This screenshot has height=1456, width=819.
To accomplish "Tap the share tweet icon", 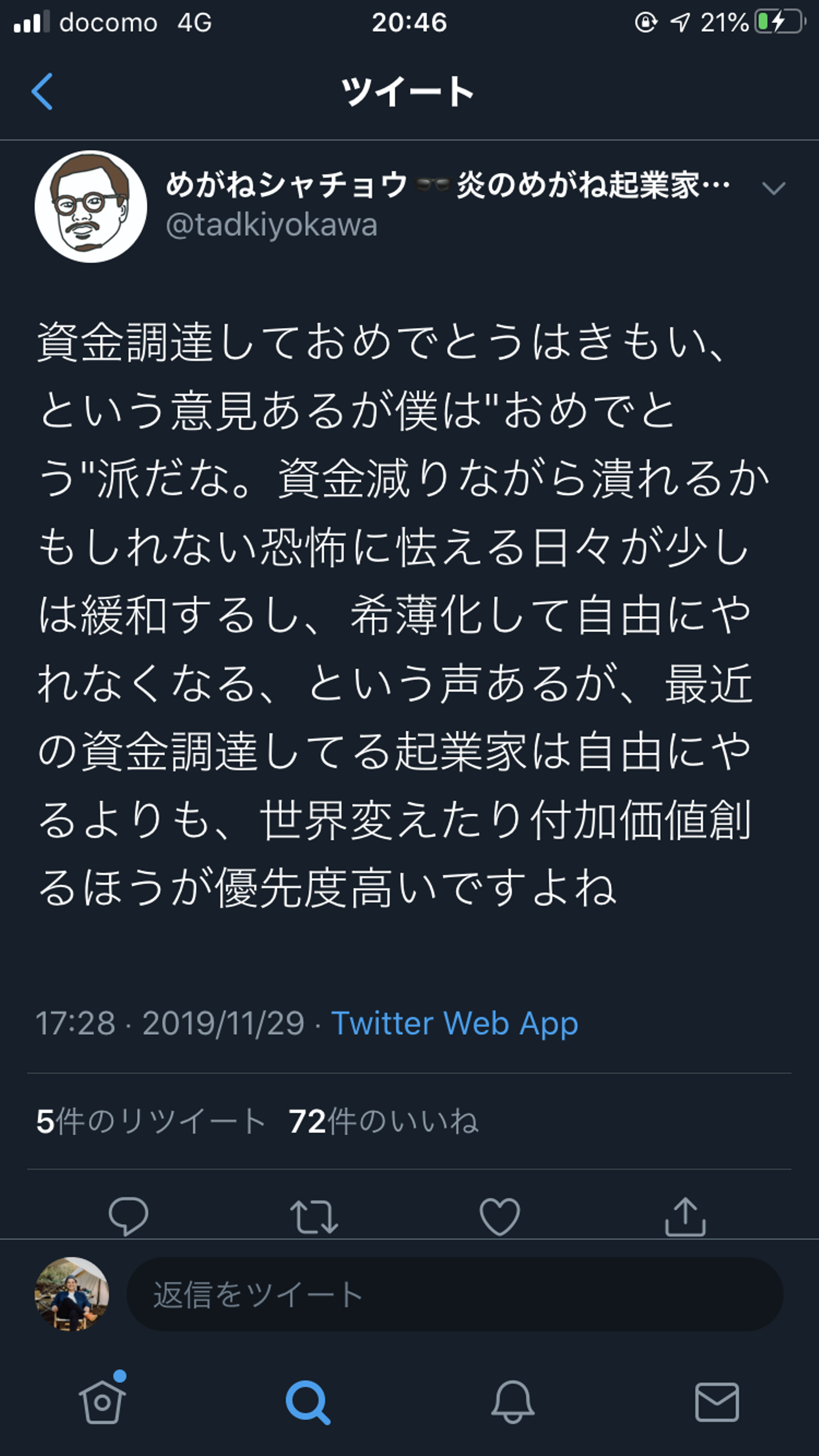I will tap(685, 1216).
